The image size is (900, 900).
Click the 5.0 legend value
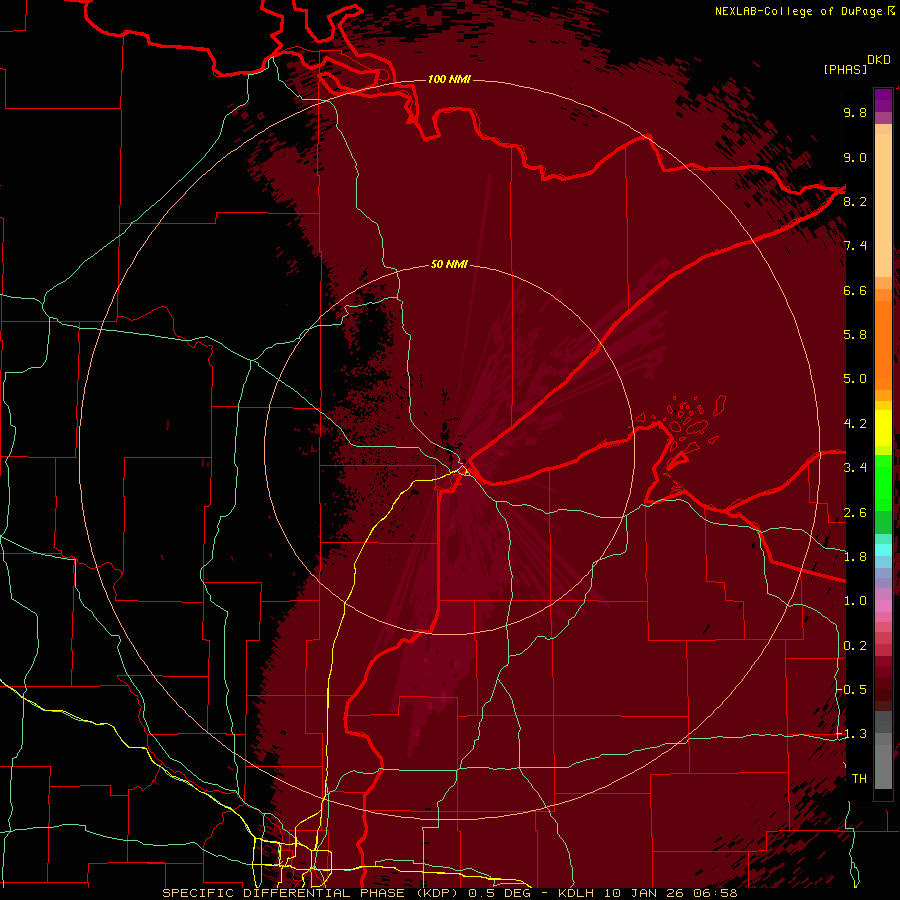(x=855, y=379)
